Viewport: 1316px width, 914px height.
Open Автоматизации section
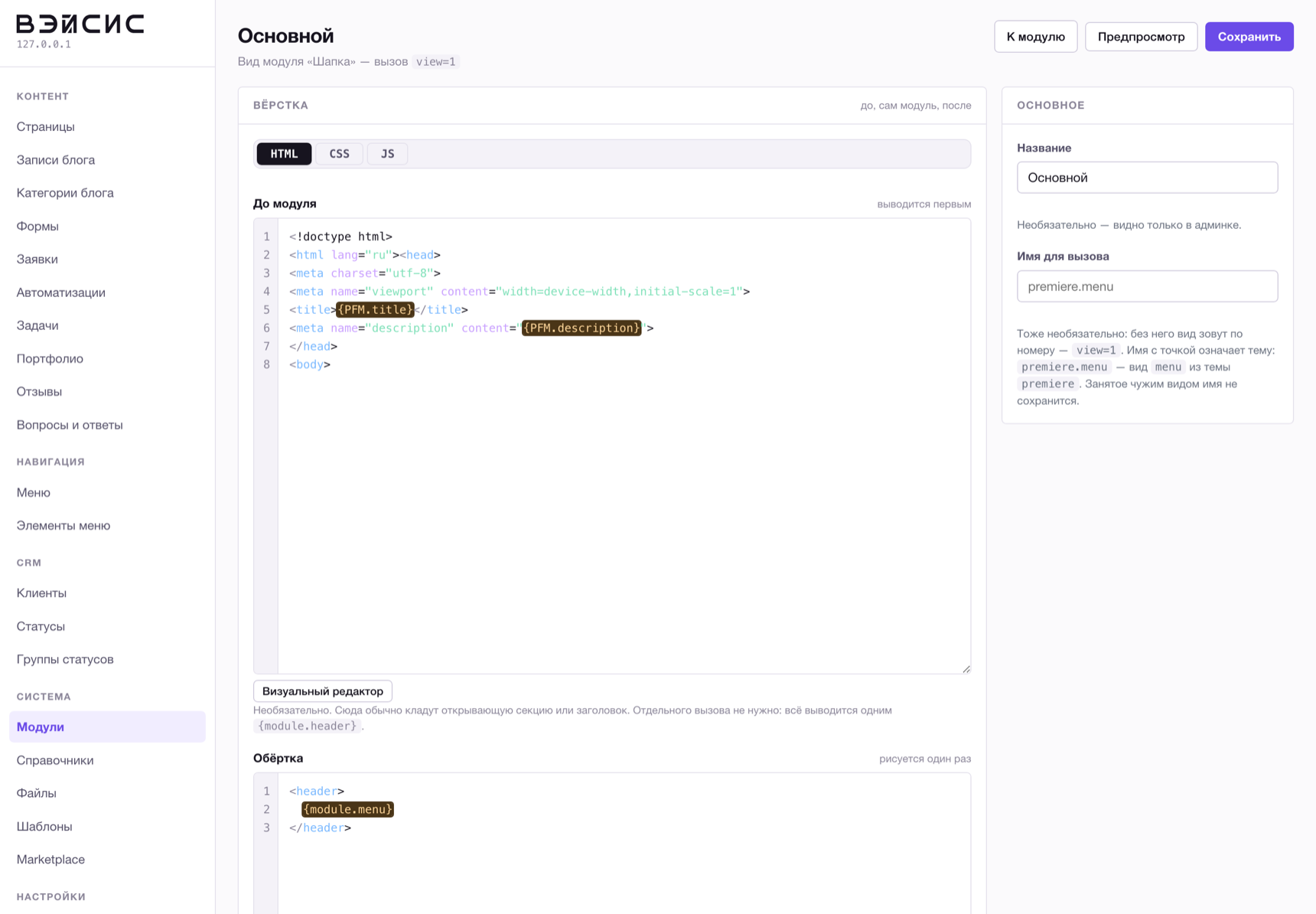click(61, 292)
